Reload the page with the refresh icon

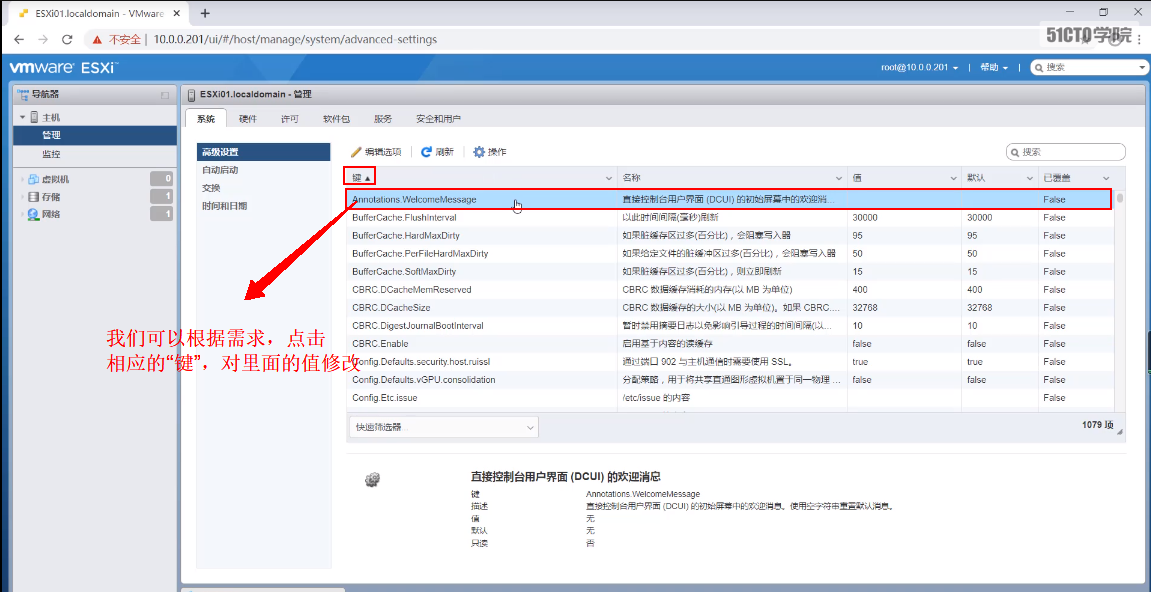[x=67, y=40]
